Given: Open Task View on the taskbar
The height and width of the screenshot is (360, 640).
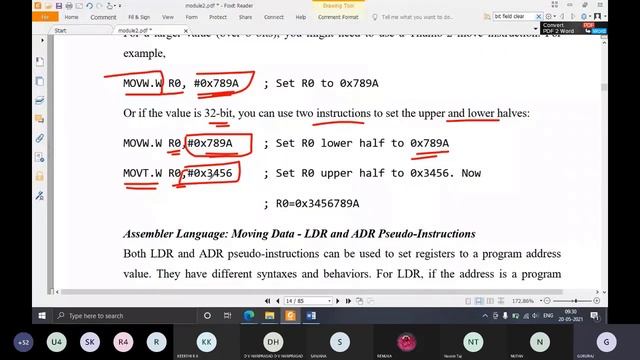Looking at the screenshot, I should [x=227, y=316].
